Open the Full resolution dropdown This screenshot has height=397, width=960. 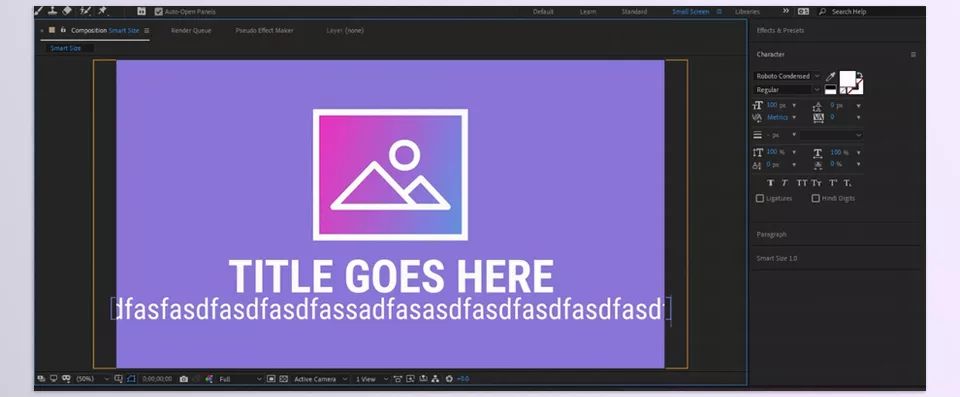click(241, 379)
